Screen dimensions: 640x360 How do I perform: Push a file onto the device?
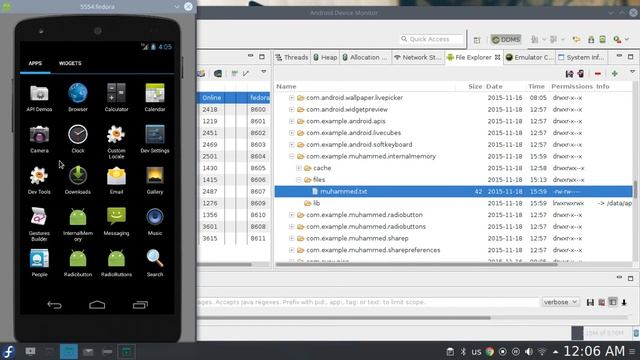tap(581, 73)
